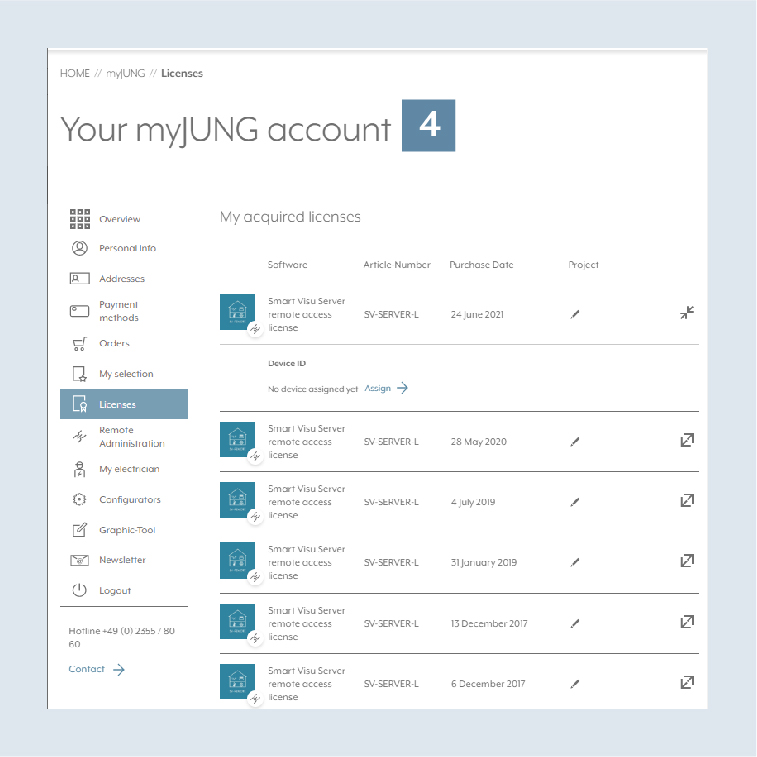
Task: Click Licenses in the breadcrumb
Action: [x=182, y=73]
